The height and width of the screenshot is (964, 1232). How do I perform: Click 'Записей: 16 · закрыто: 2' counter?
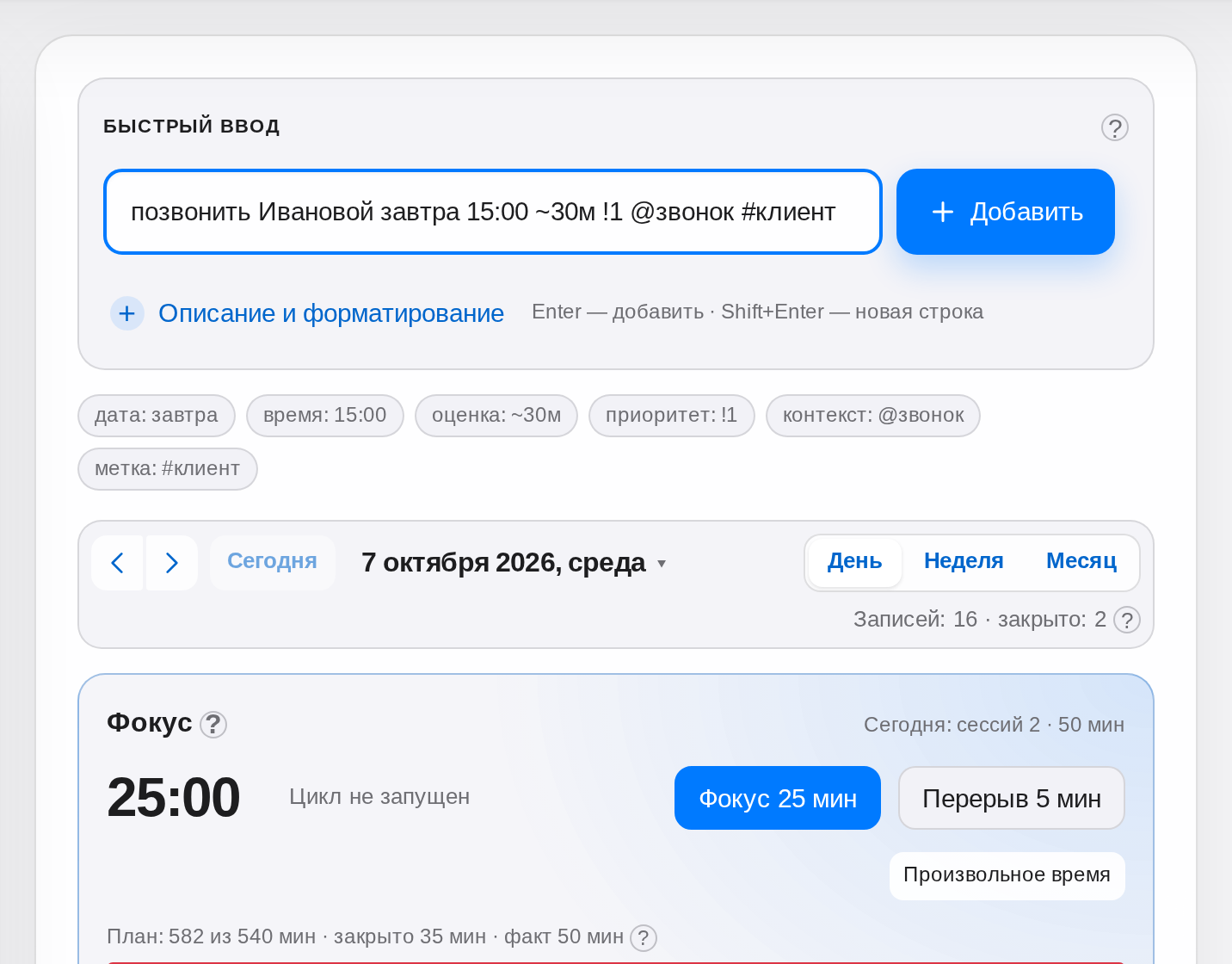click(980, 620)
